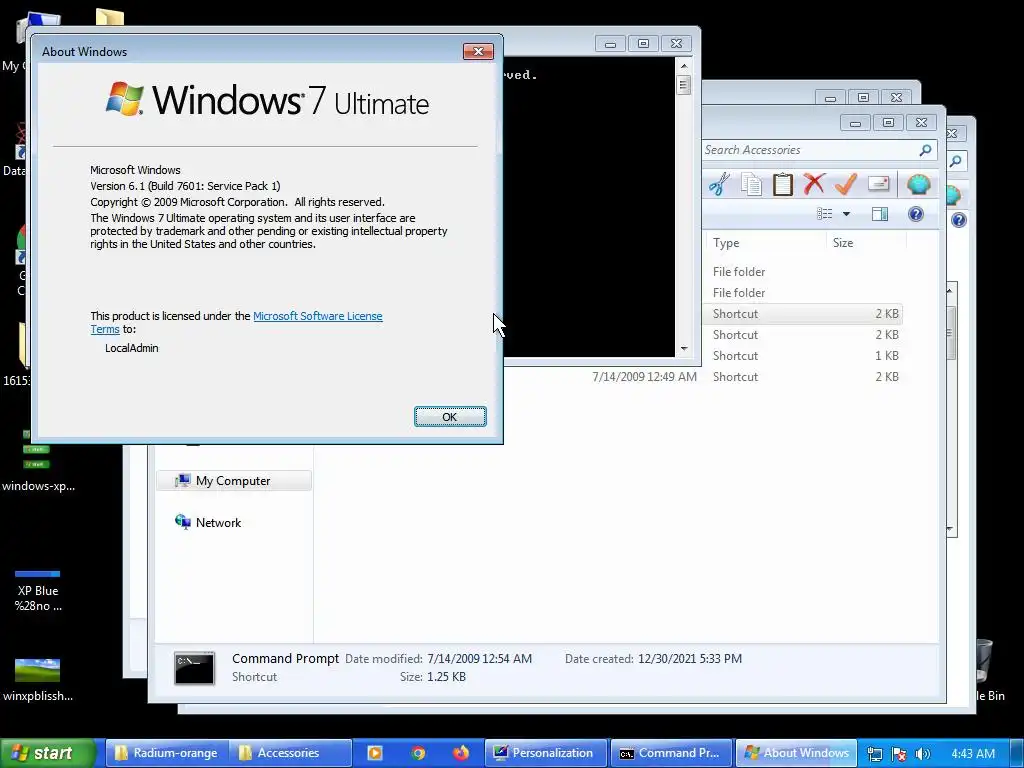Select the XP Blue desktop icon
The width and height of the screenshot is (1024, 768).
(38, 590)
